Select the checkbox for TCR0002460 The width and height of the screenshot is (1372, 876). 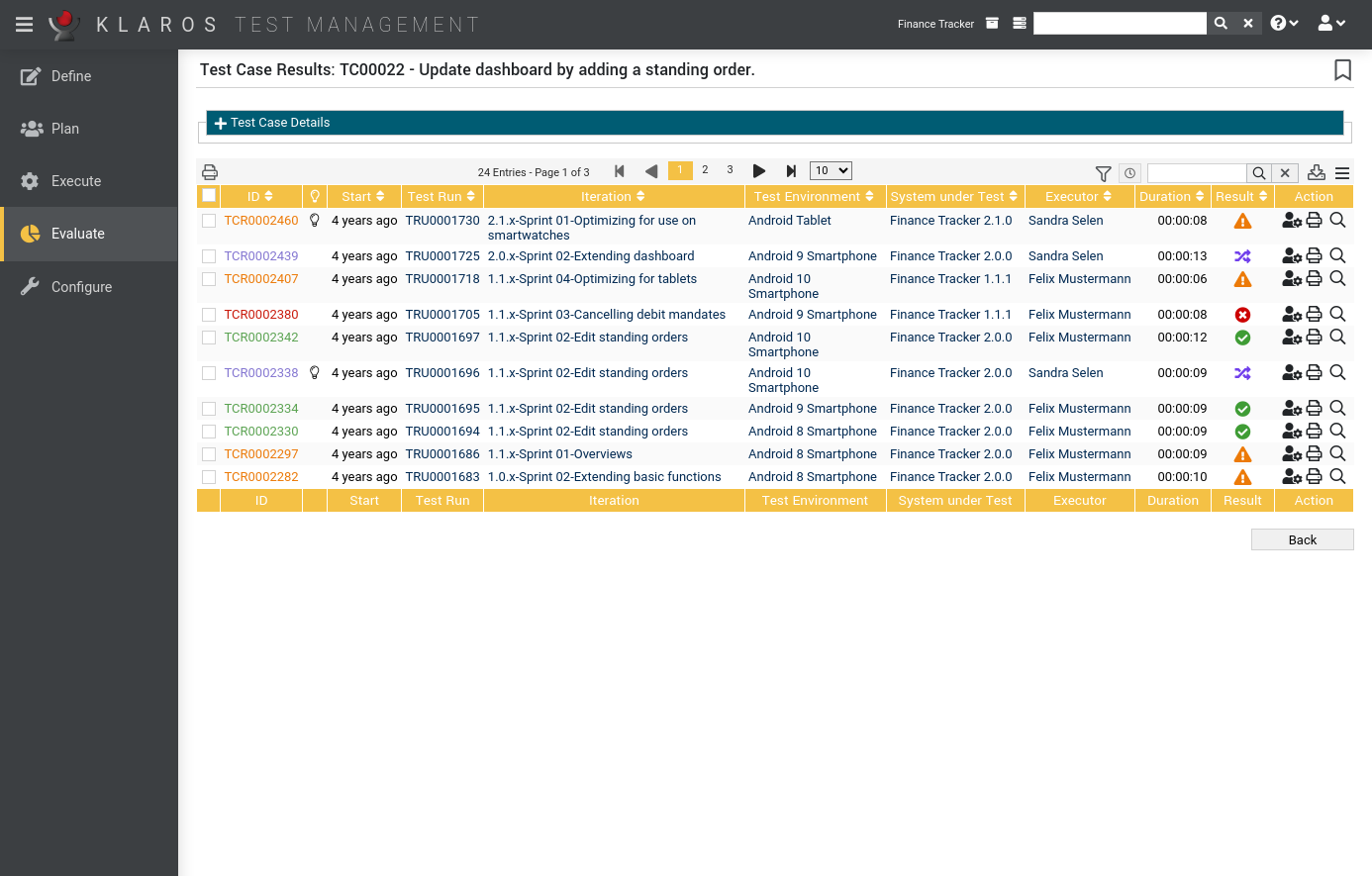tap(209, 221)
